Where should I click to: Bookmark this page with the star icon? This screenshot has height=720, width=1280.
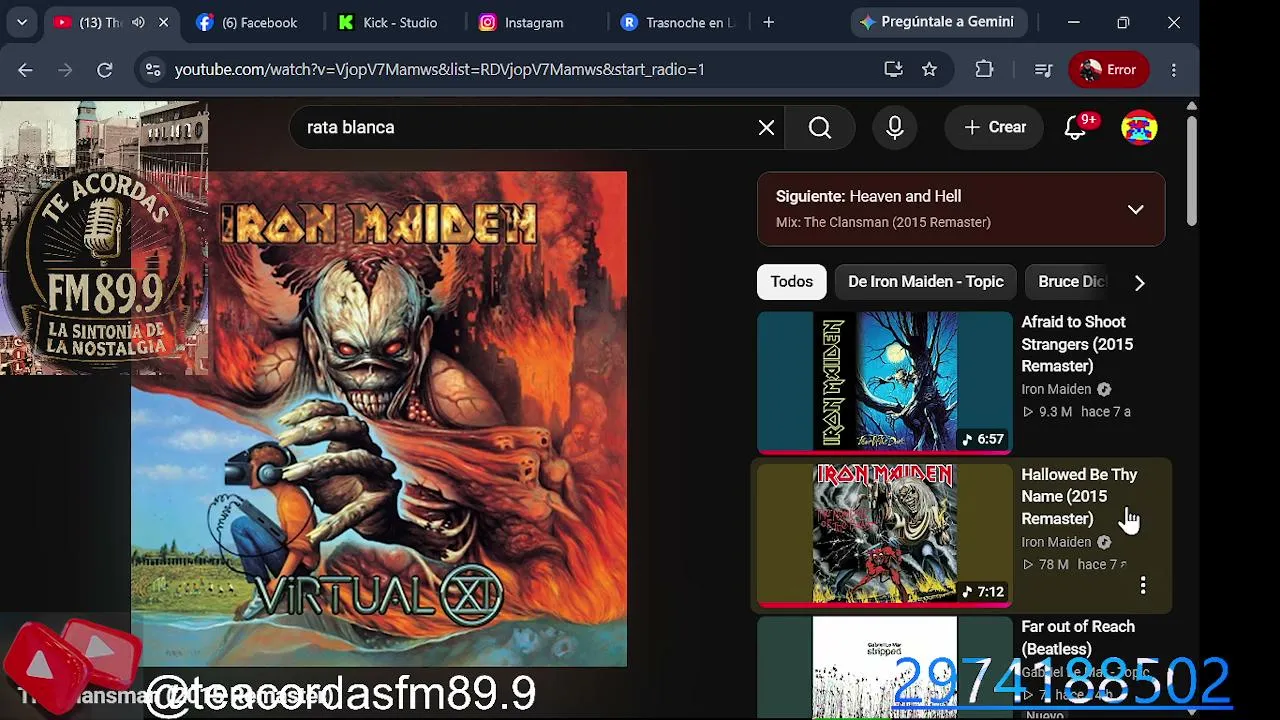click(929, 69)
